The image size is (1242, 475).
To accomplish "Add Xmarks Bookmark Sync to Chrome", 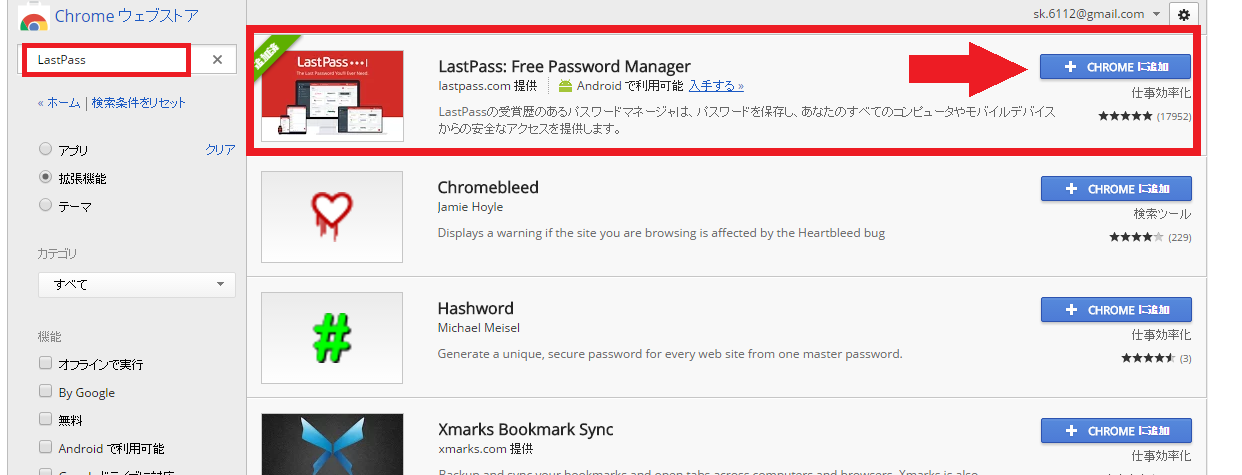I will pyautogui.click(x=1116, y=431).
